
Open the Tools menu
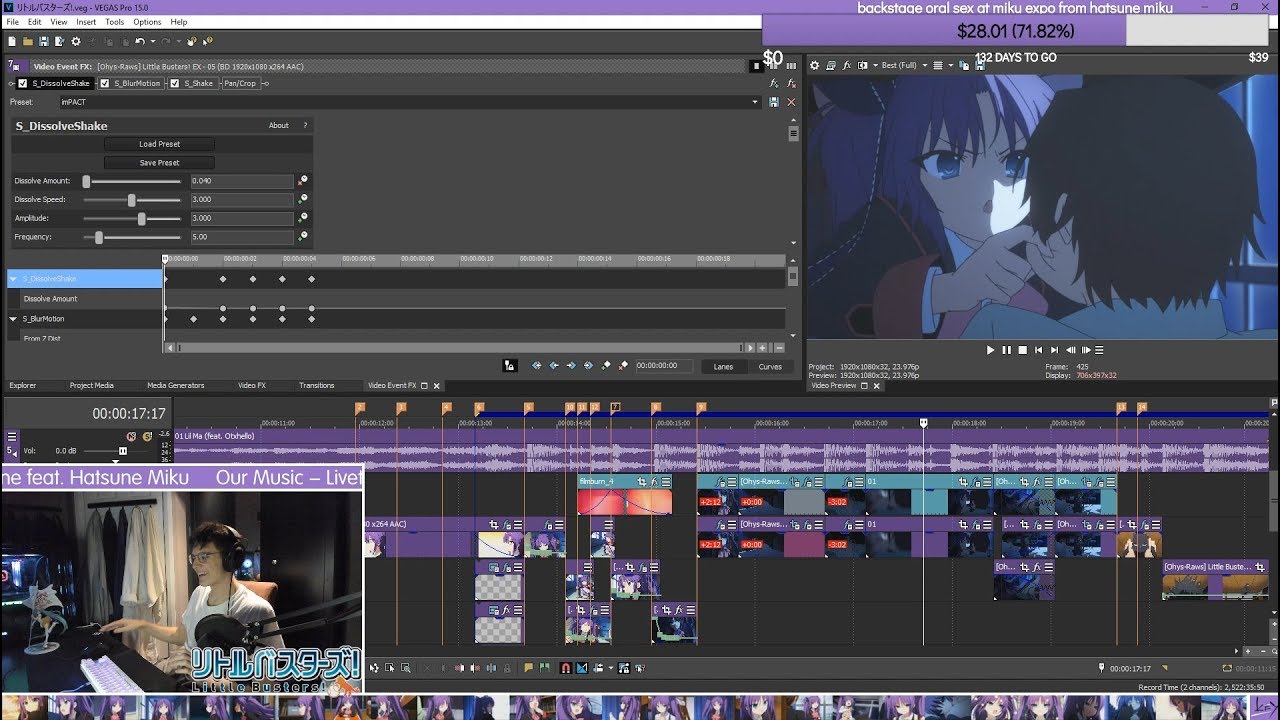[x=115, y=22]
